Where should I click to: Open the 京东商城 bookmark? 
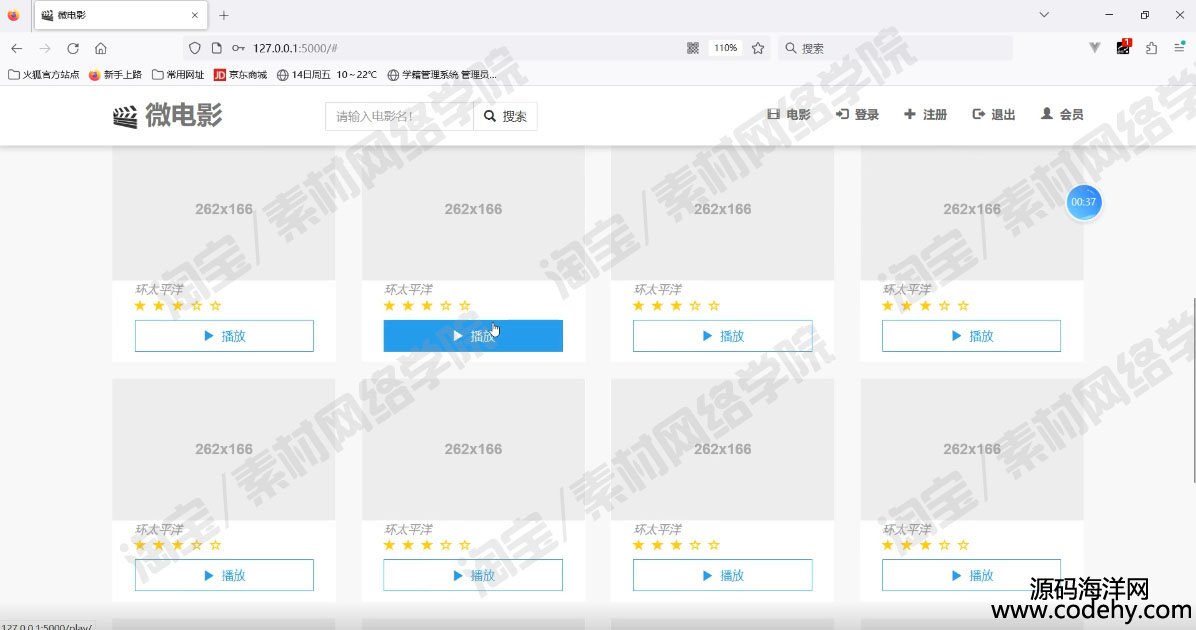pyautogui.click(x=240, y=75)
